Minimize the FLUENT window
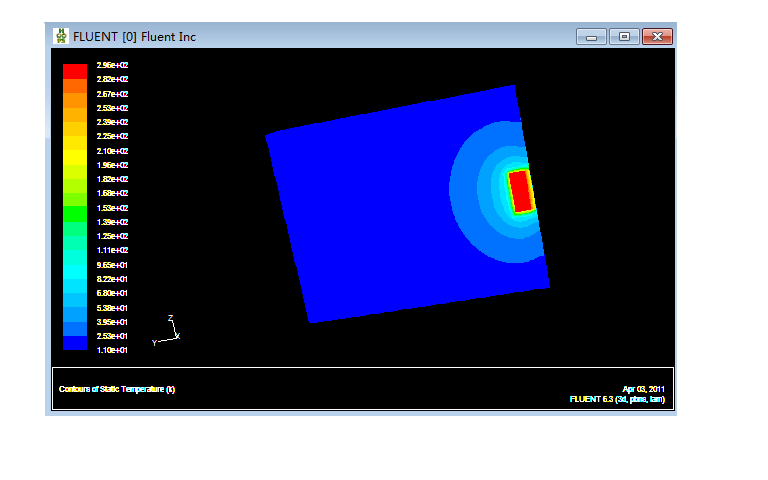The image size is (768, 480). point(591,37)
